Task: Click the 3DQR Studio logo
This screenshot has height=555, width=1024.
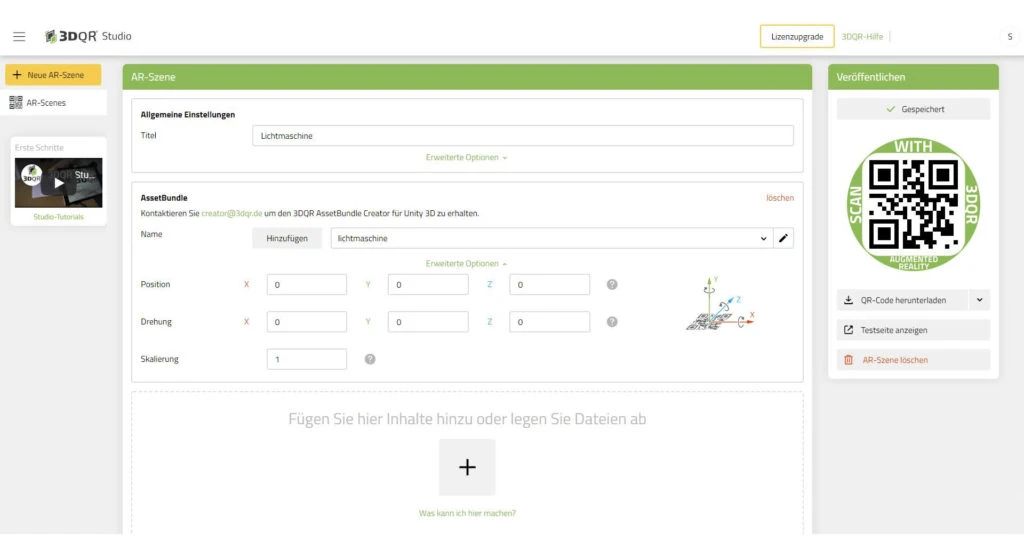Action: click(x=88, y=37)
